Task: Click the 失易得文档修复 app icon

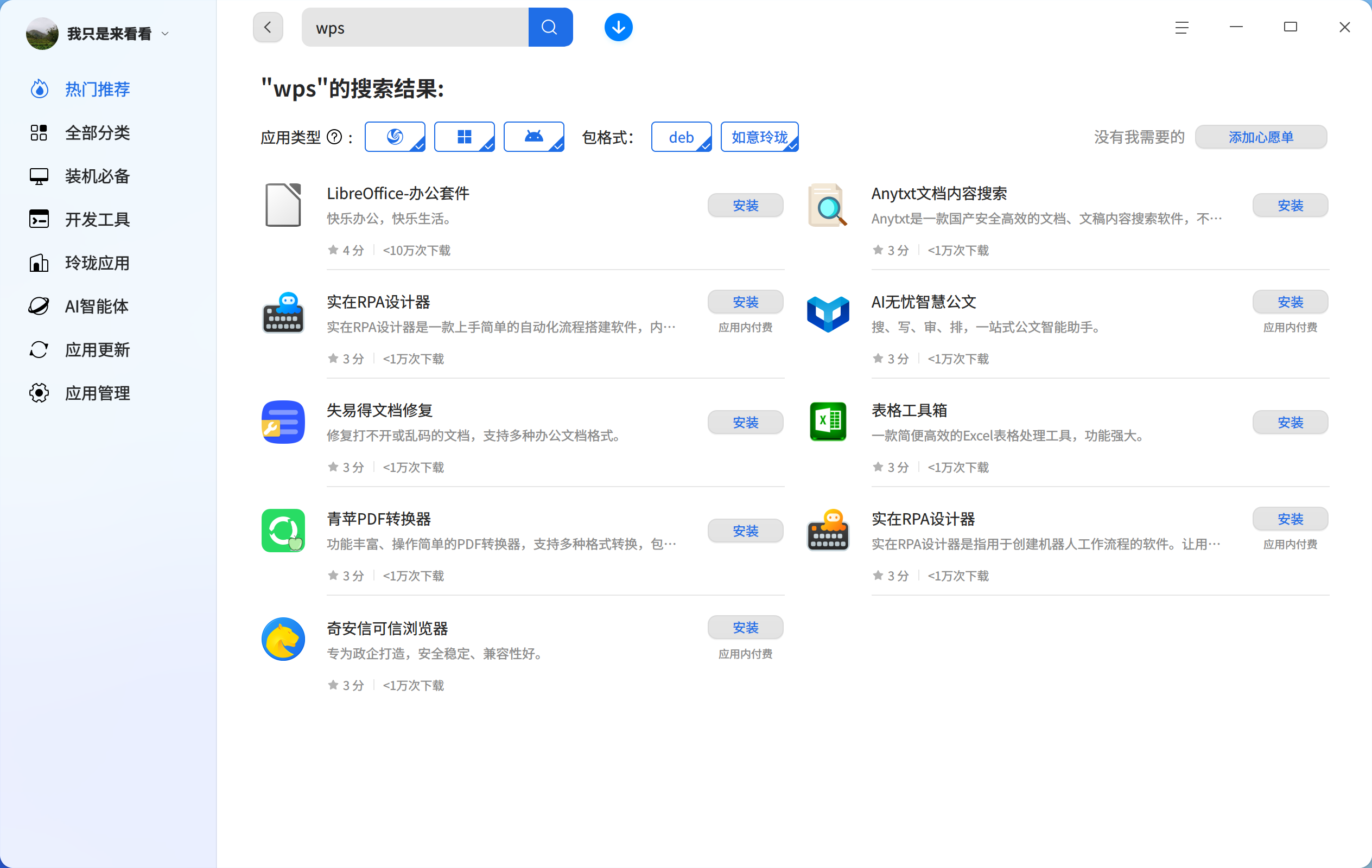Action: 283,422
